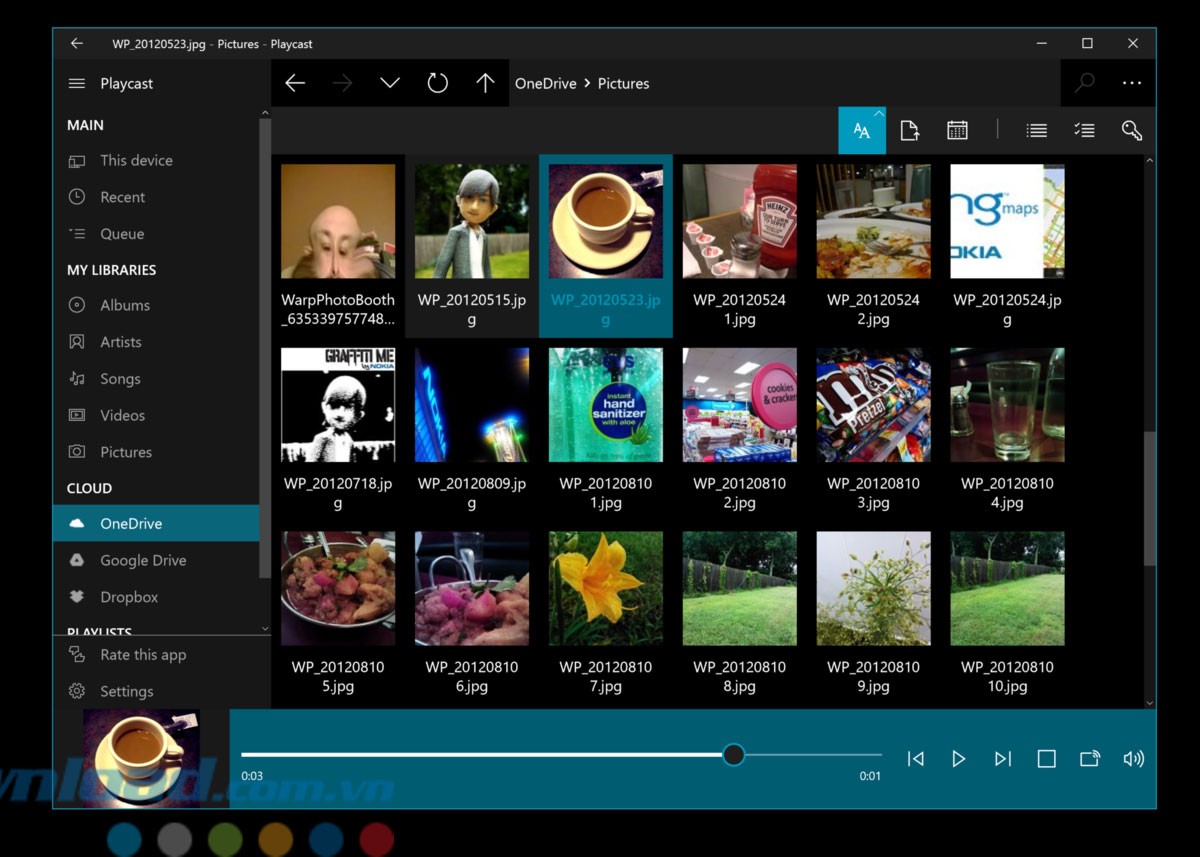Switch to the Albums library
Screen dimensions: 1200x857
click(x=123, y=305)
